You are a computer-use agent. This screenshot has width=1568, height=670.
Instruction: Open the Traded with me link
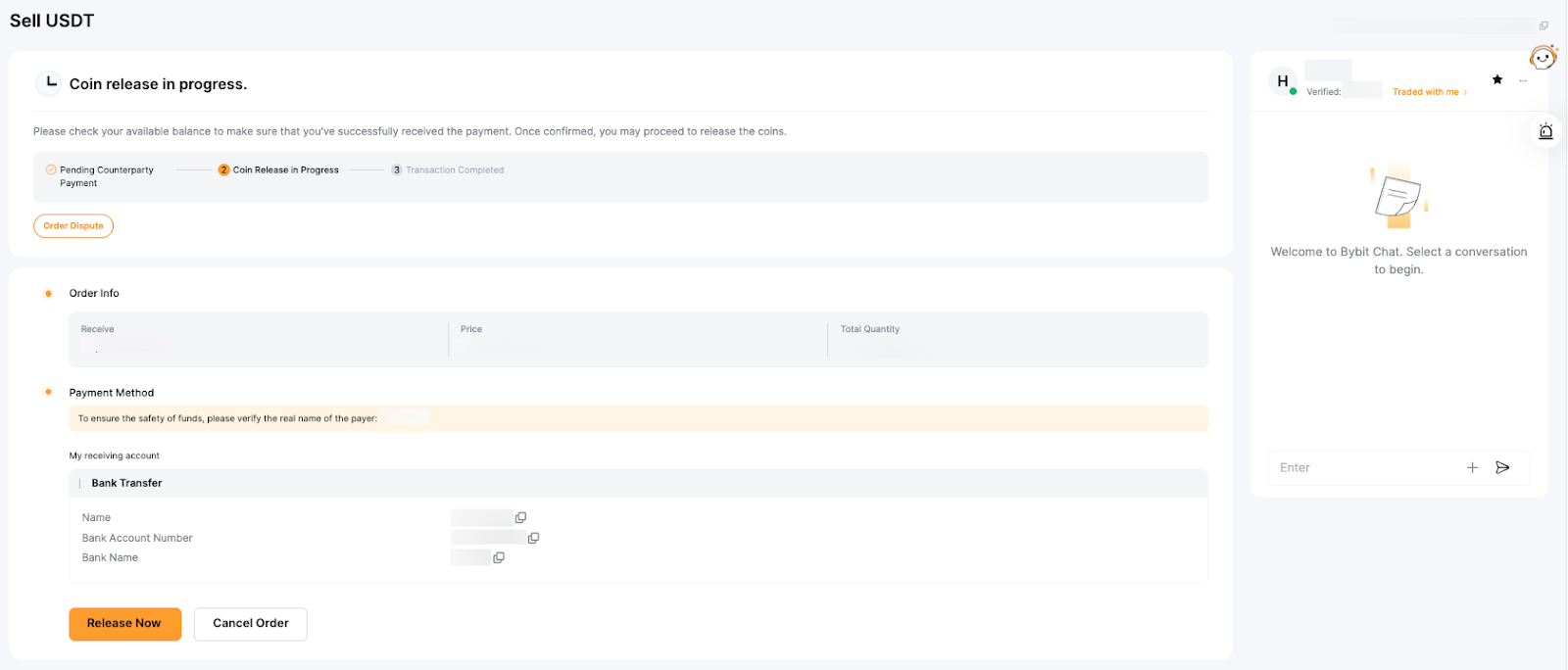[x=1425, y=92]
